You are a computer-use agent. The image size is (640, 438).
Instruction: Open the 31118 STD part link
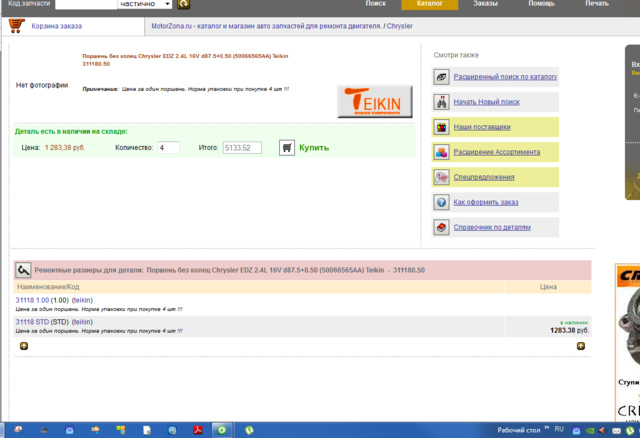point(32,322)
